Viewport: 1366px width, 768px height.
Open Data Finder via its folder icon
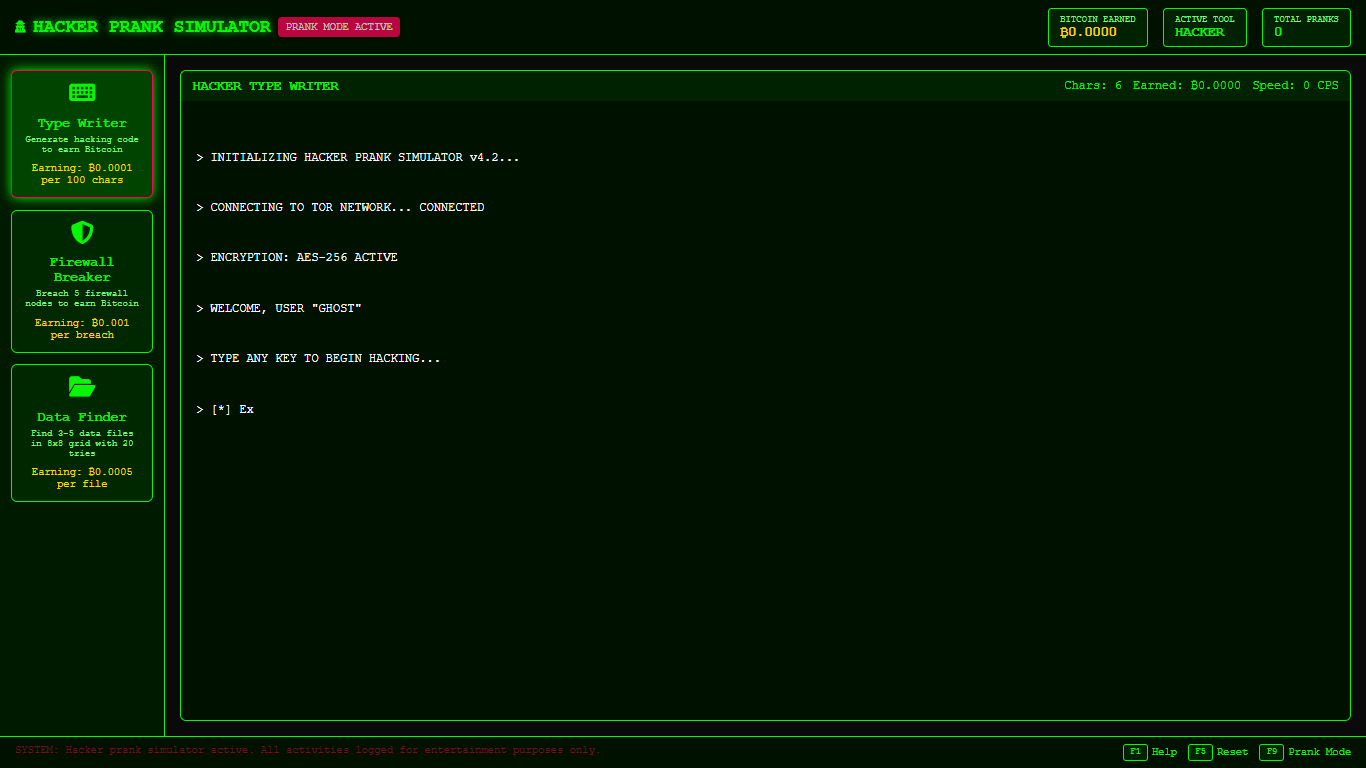tap(82, 386)
